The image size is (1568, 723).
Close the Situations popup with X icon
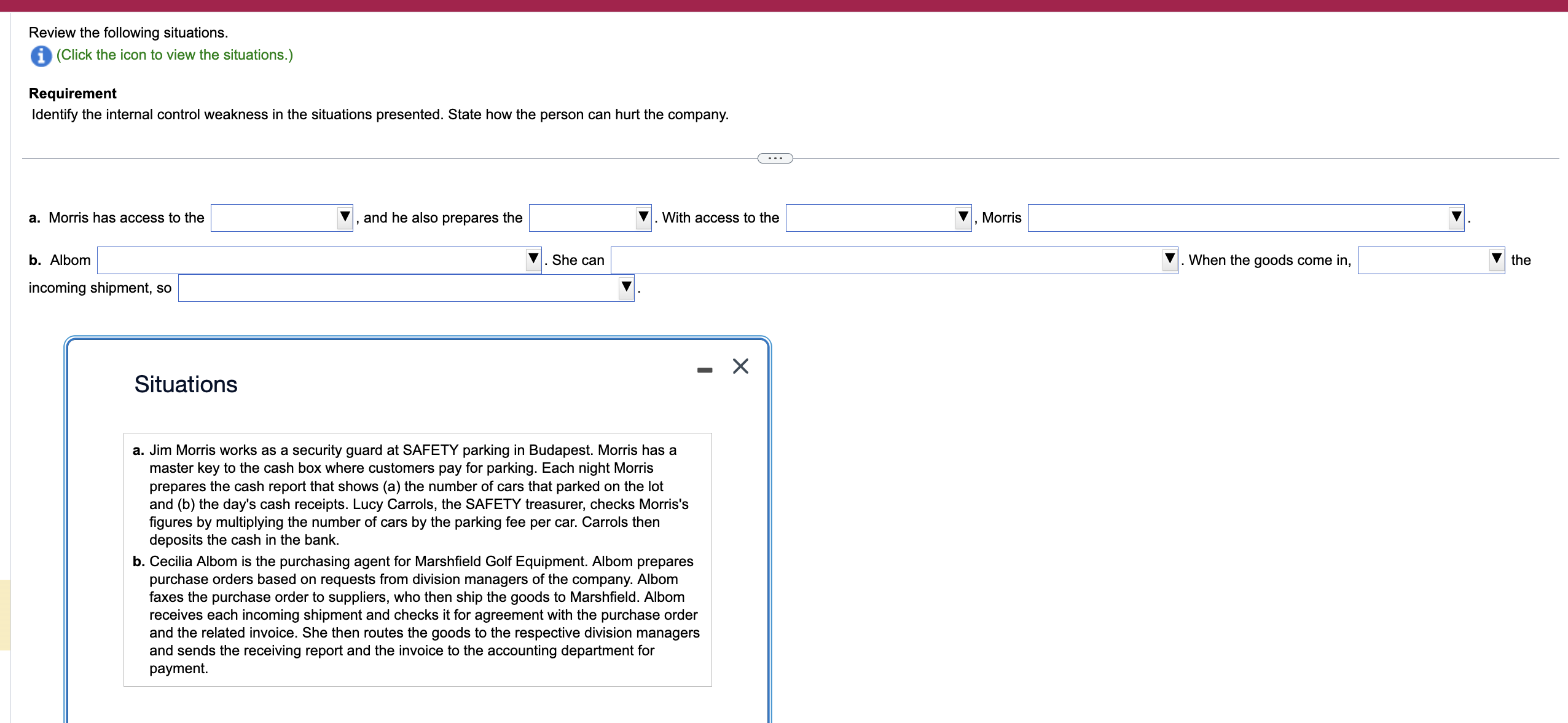(x=740, y=366)
